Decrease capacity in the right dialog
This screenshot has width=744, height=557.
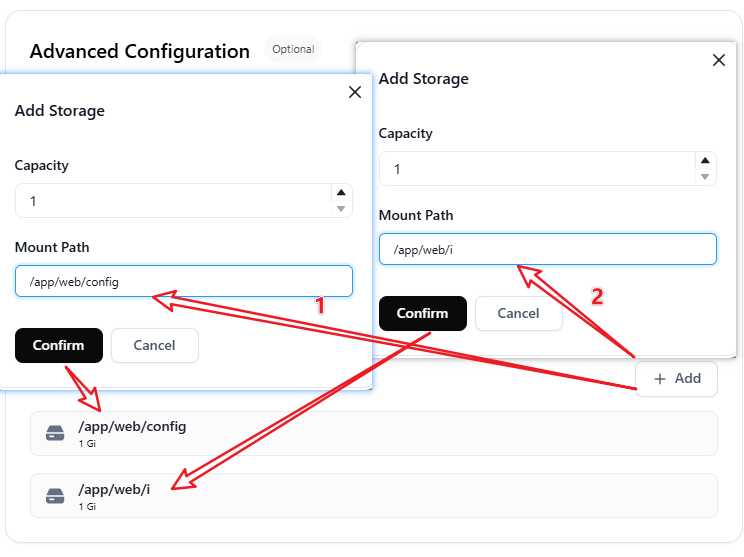pyautogui.click(x=705, y=177)
